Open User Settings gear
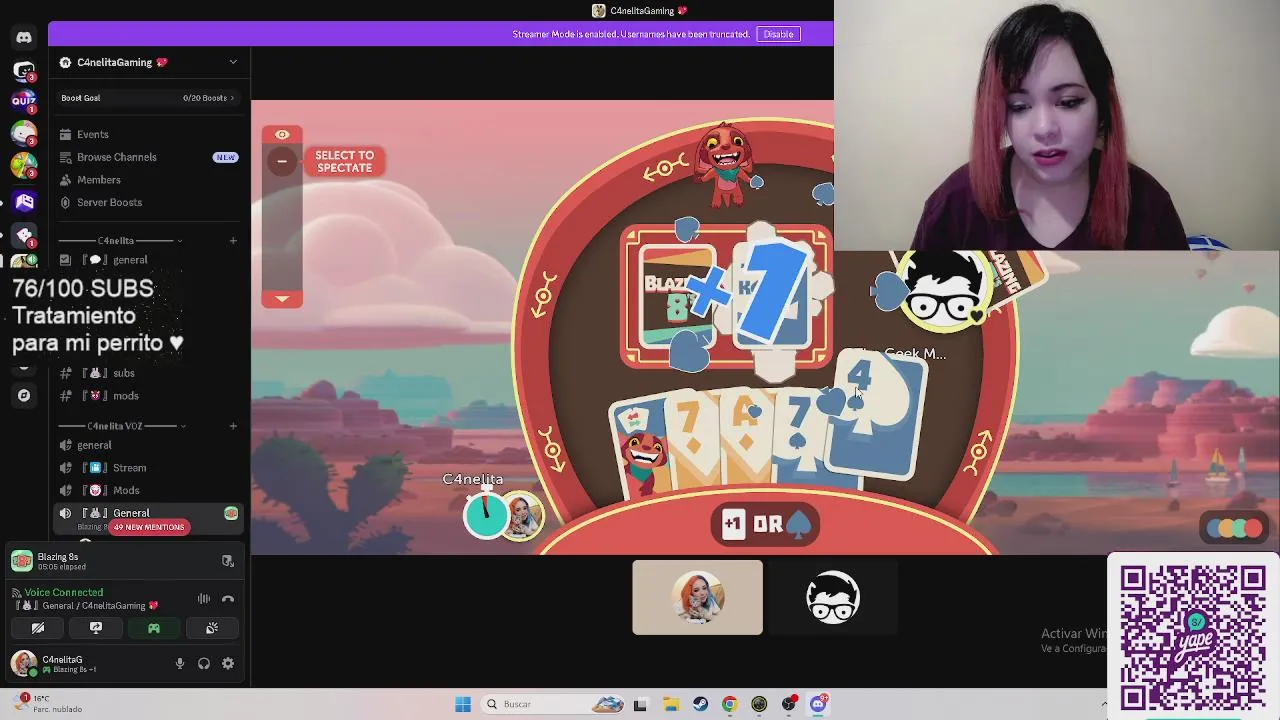Image resolution: width=1280 pixels, height=720 pixels. point(228,663)
